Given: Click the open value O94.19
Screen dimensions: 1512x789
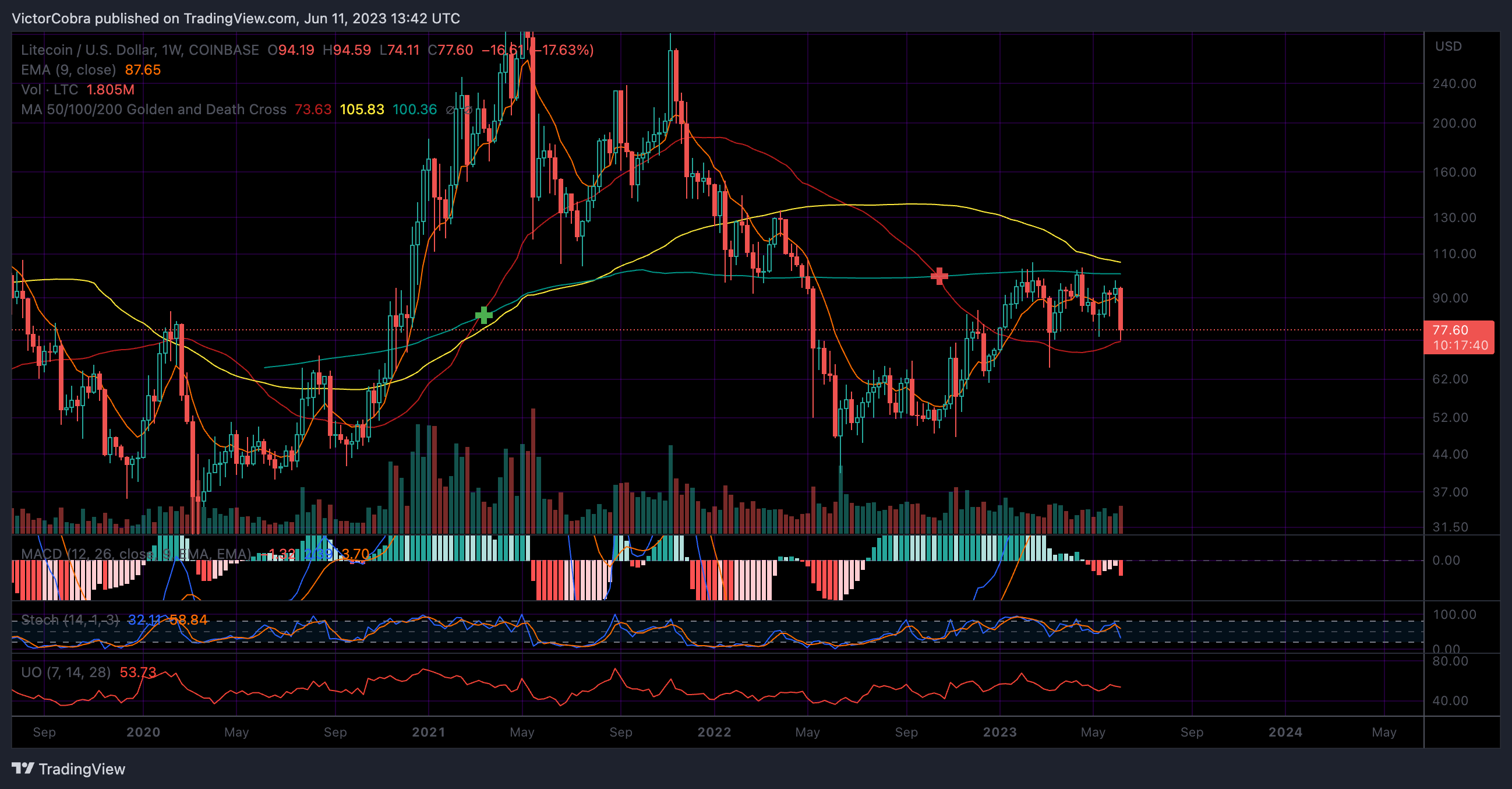Looking at the screenshot, I should [x=291, y=50].
